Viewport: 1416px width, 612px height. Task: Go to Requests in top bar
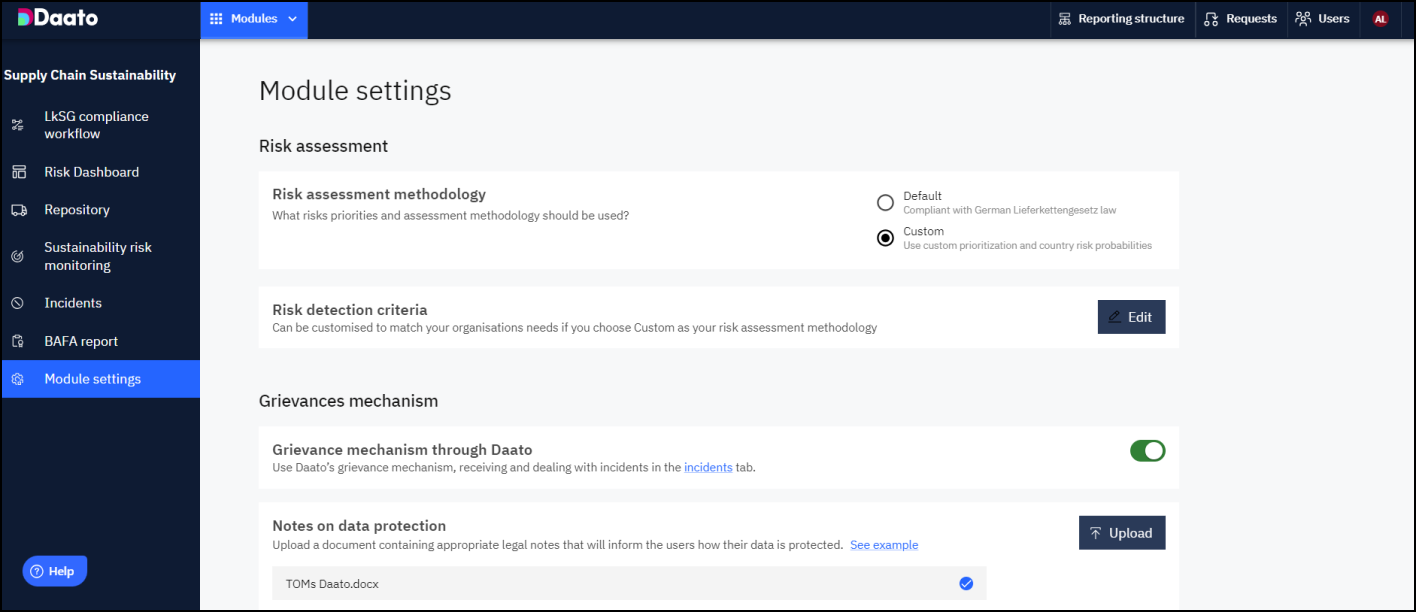tap(1241, 19)
